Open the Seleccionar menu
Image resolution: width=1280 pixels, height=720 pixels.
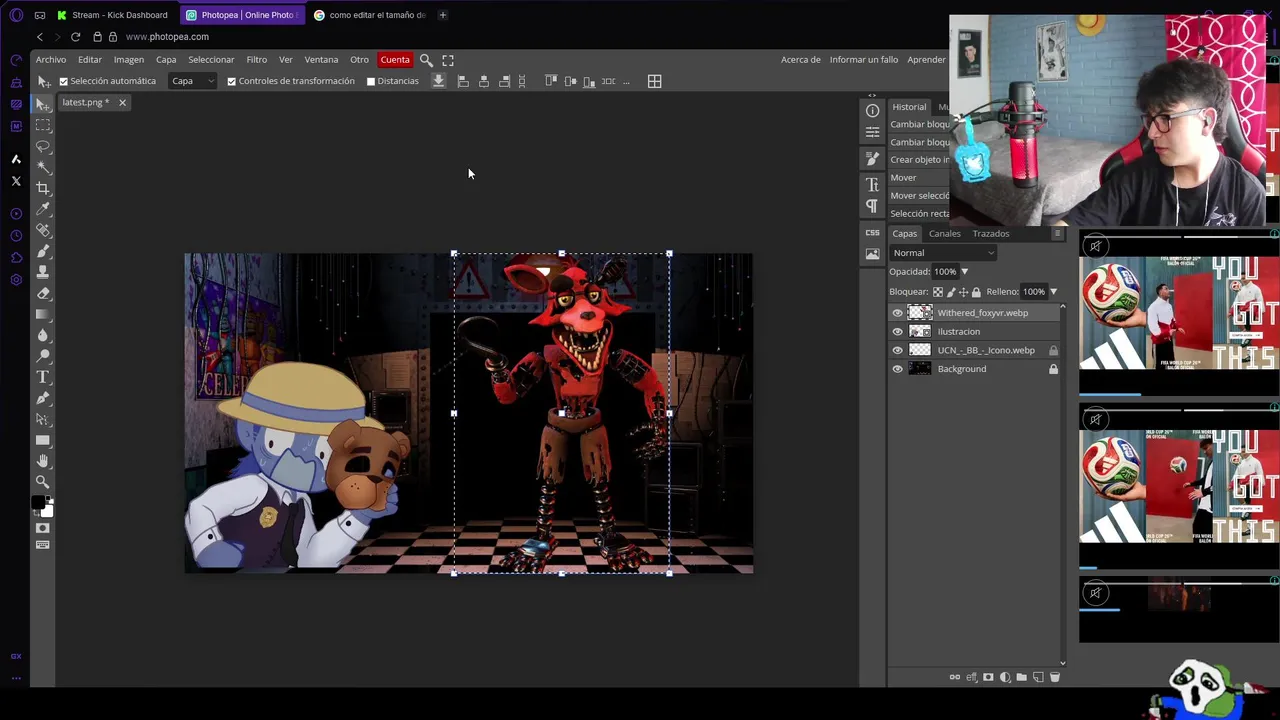pyautogui.click(x=211, y=60)
